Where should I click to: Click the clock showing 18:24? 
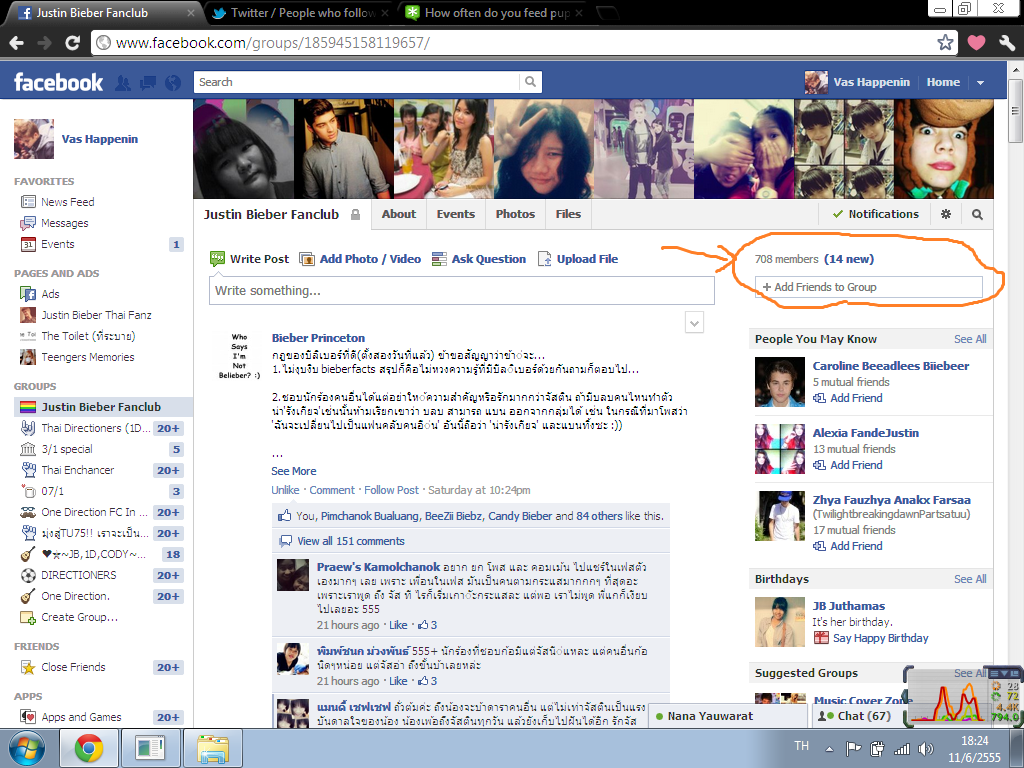tap(974, 741)
